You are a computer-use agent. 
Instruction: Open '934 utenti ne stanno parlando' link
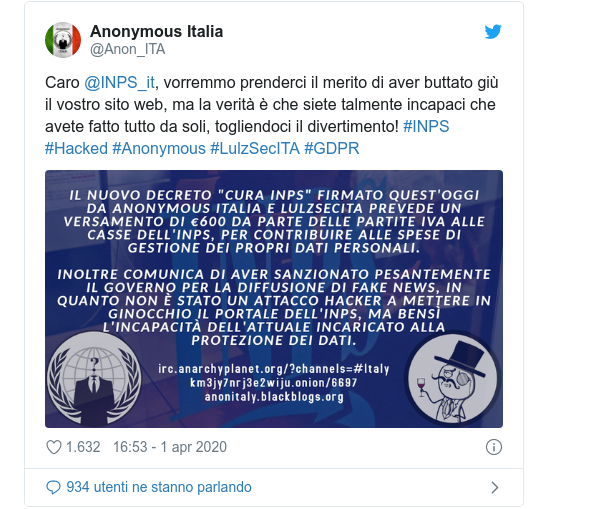tap(159, 487)
